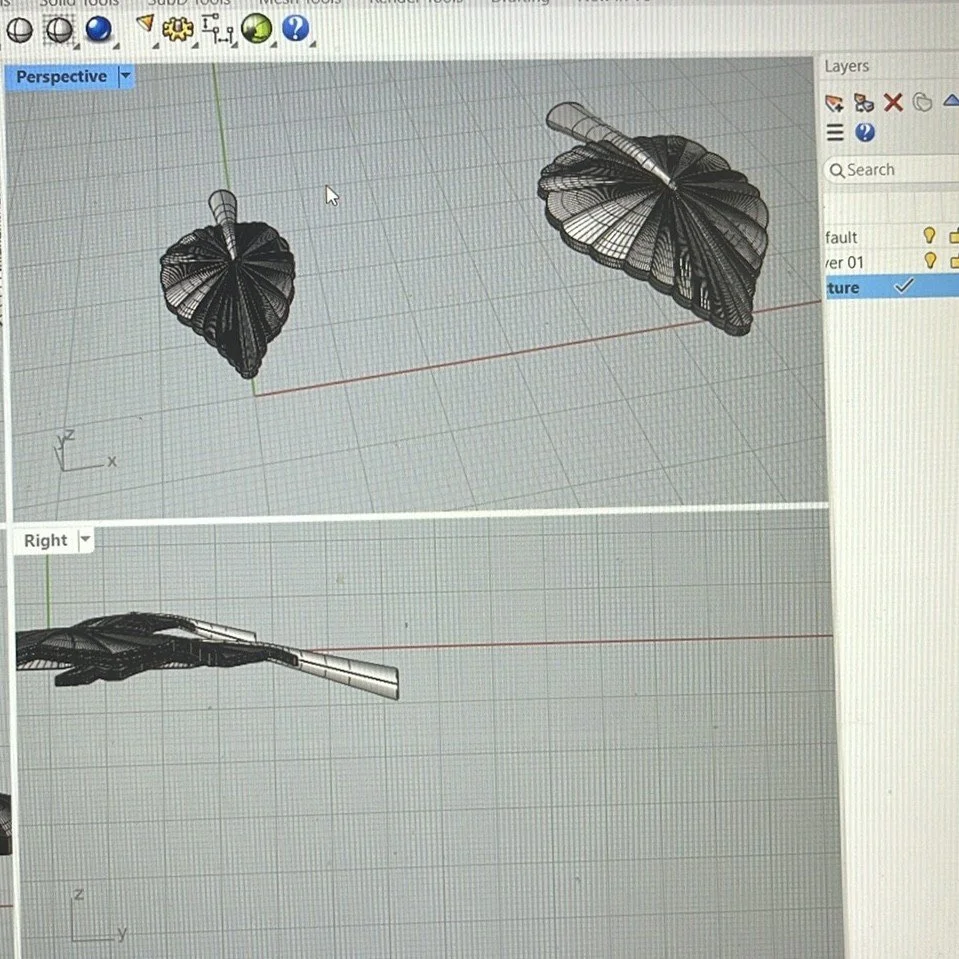Screen dimensions: 959x959
Task: Open flyout triangle of the camera cone icon
Action: [x=155, y=46]
